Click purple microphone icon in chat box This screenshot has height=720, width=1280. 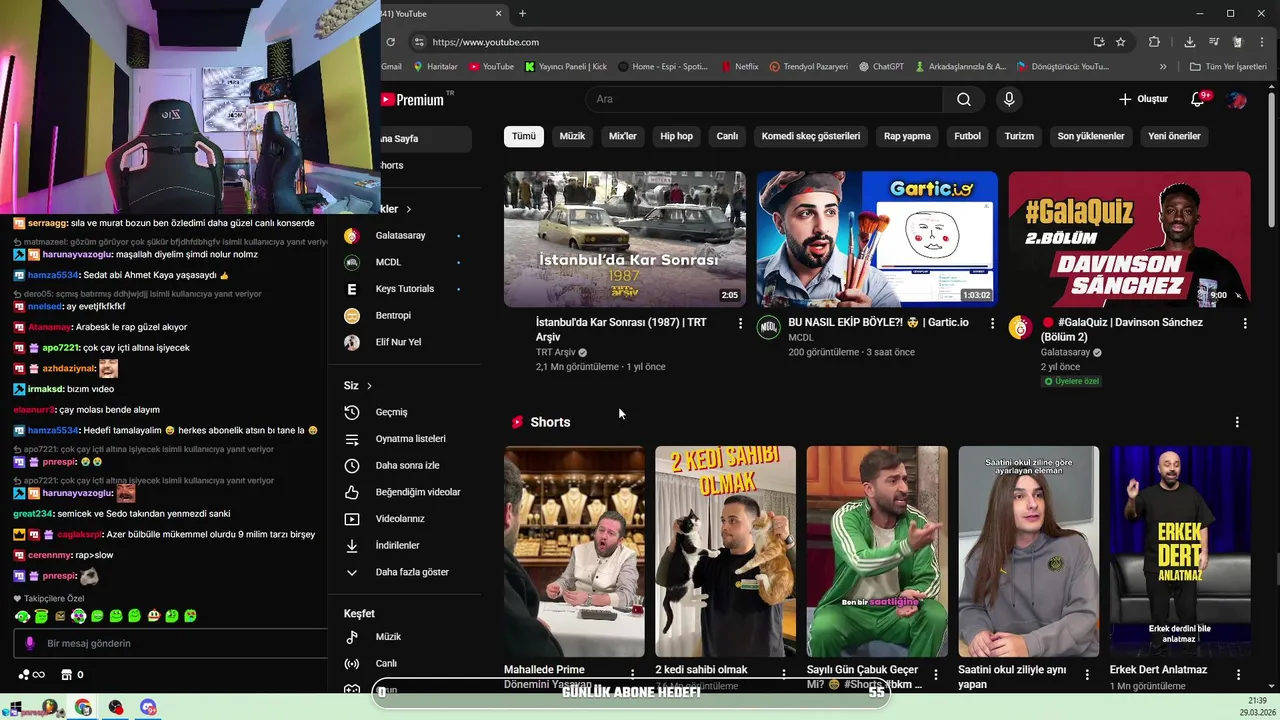point(30,644)
